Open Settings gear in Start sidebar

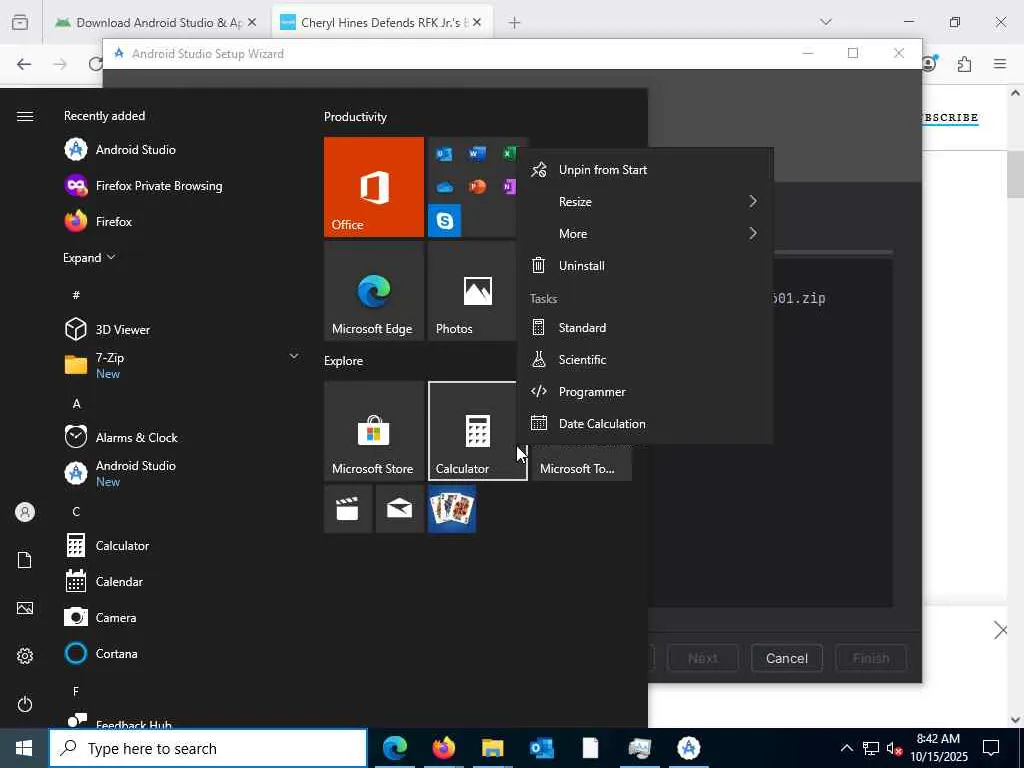(x=25, y=656)
